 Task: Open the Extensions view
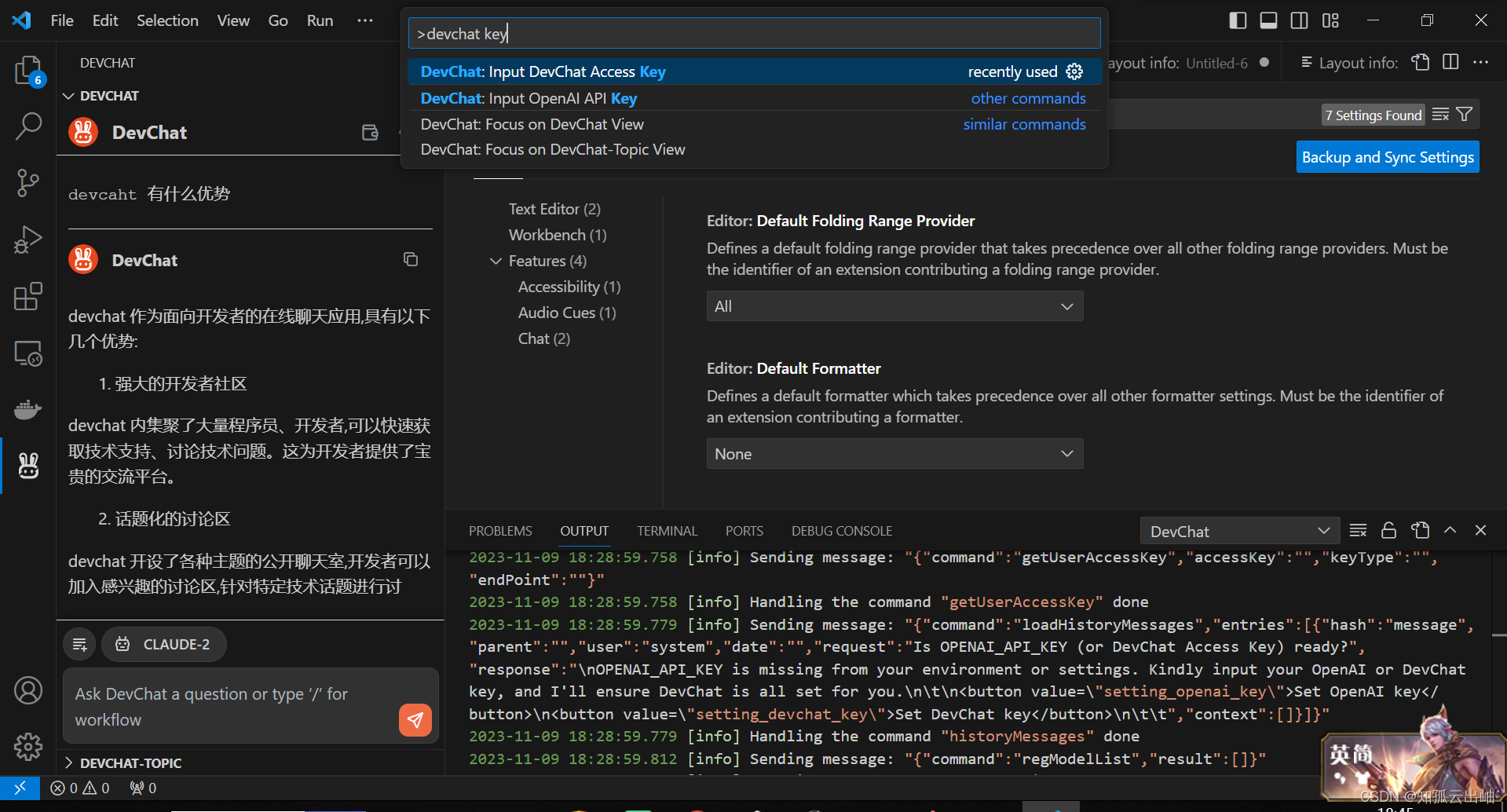28,297
